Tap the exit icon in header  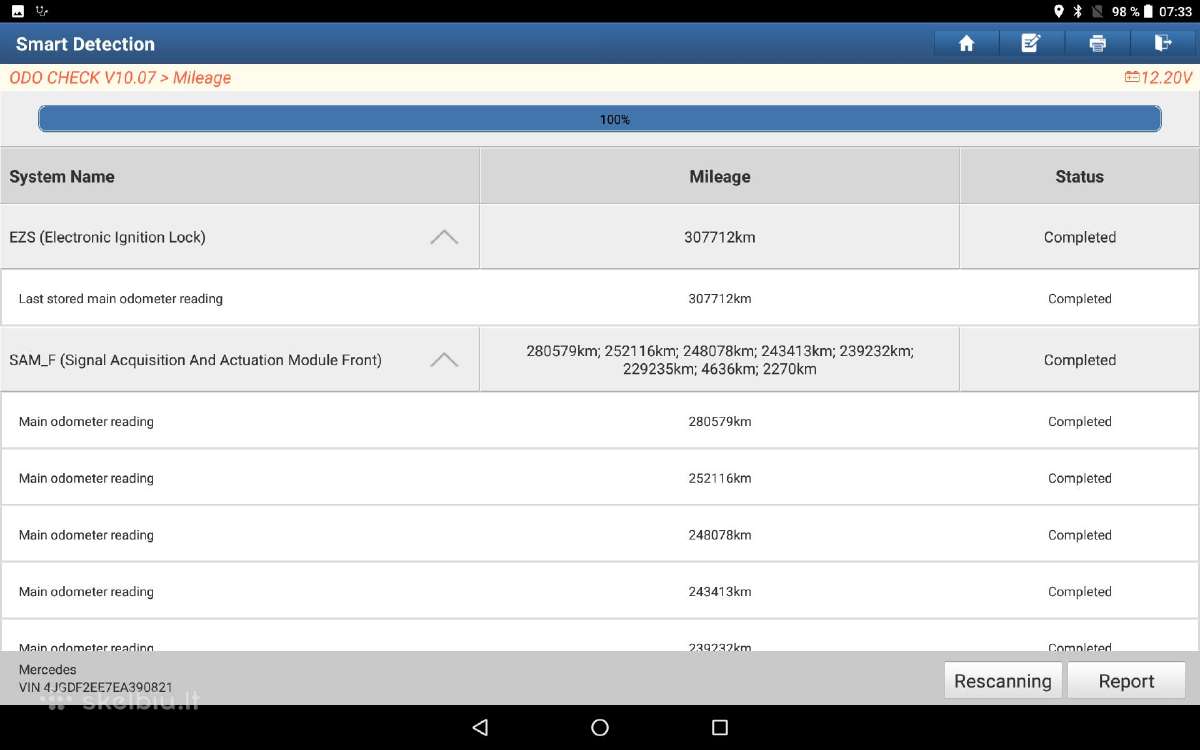coord(1163,43)
